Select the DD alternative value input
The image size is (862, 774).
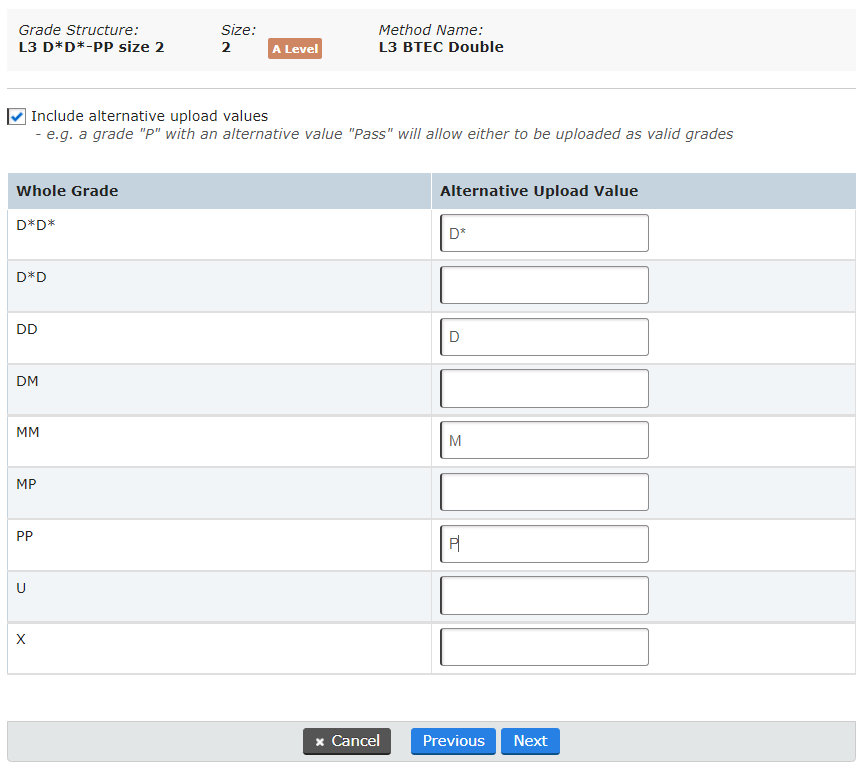(544, 337)
